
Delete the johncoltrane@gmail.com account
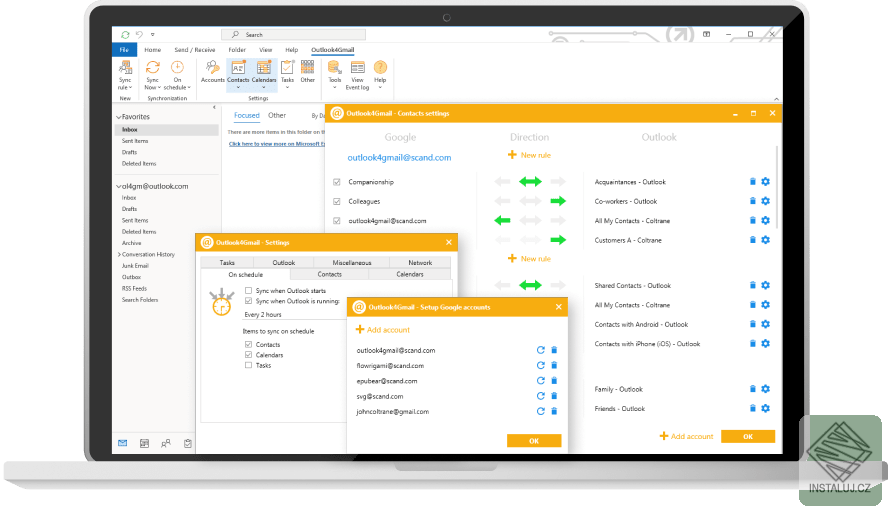point(555,412)
